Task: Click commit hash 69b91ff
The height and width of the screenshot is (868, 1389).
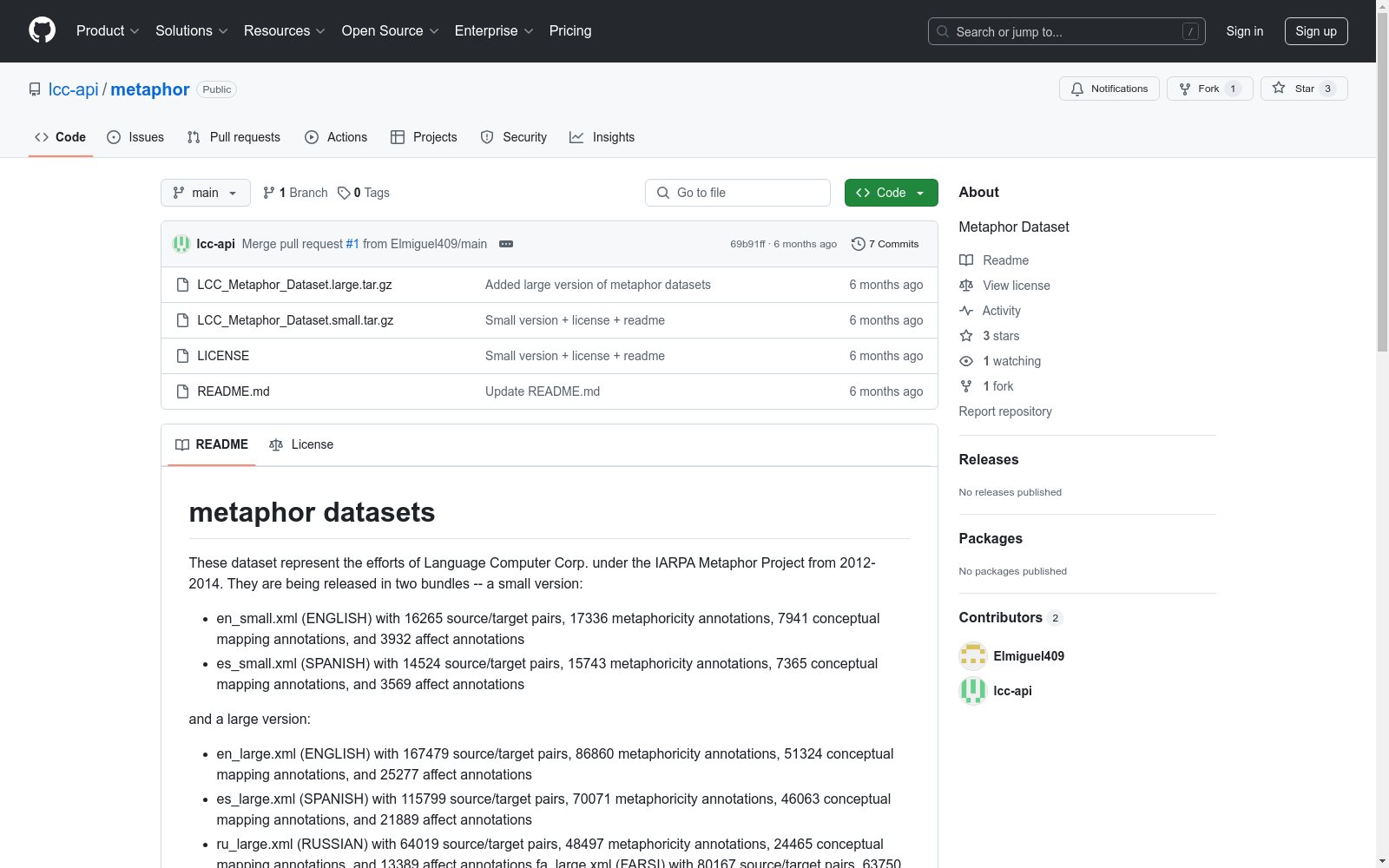Action: click(x=747, y=244)
